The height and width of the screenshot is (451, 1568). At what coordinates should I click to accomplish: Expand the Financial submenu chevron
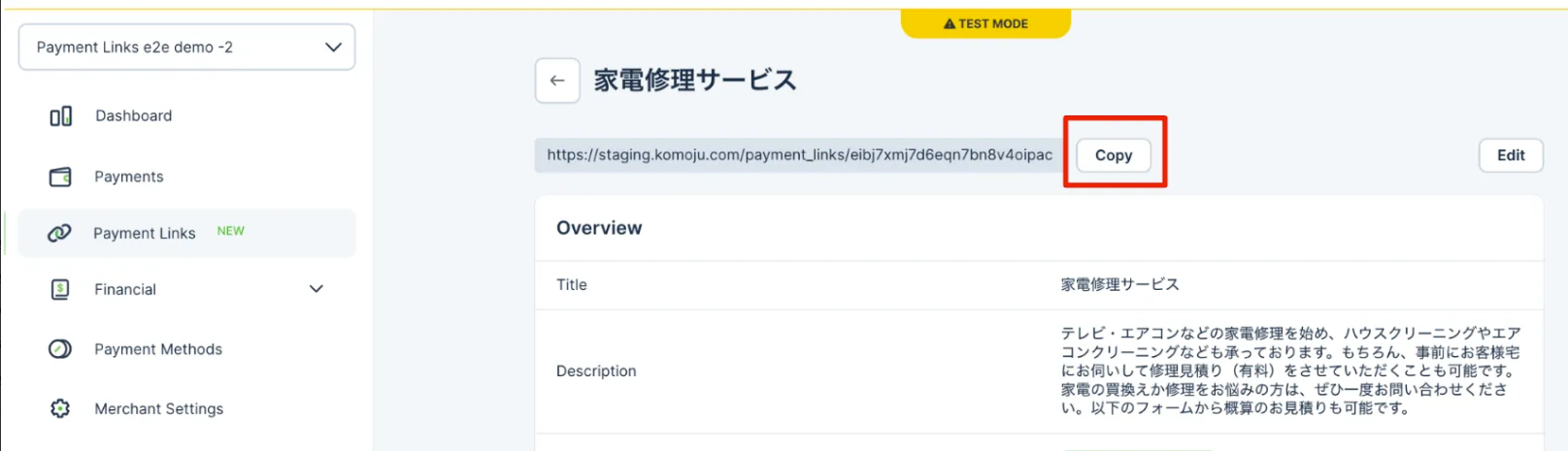317,289
